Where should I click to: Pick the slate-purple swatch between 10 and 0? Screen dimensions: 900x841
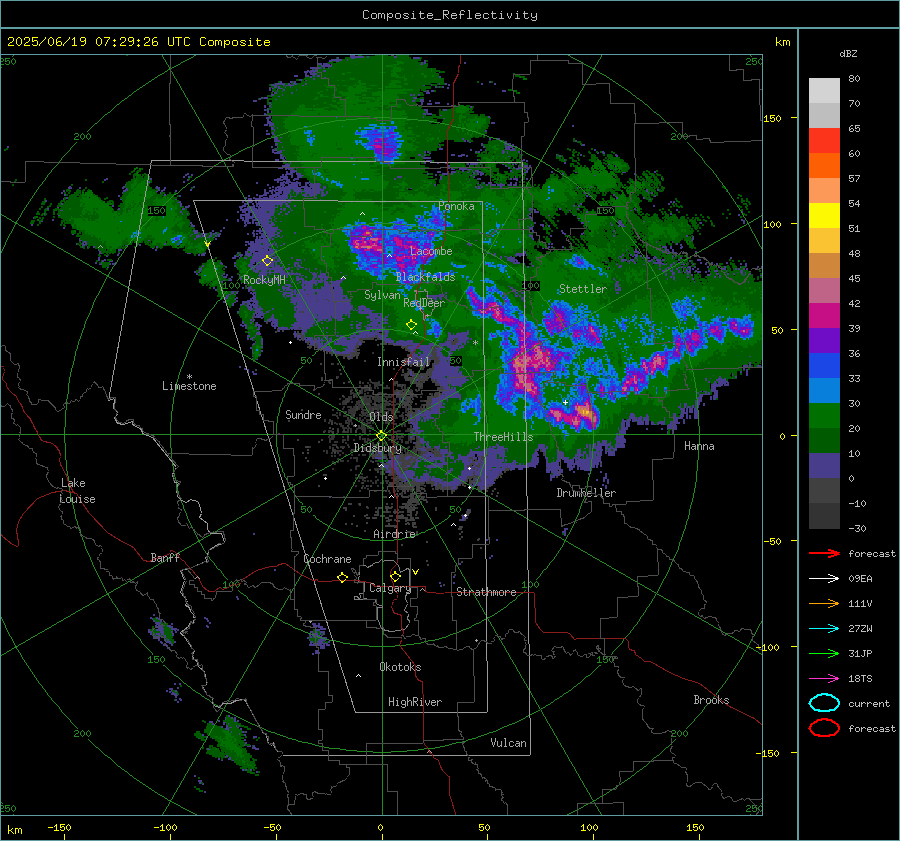(824, 466)
